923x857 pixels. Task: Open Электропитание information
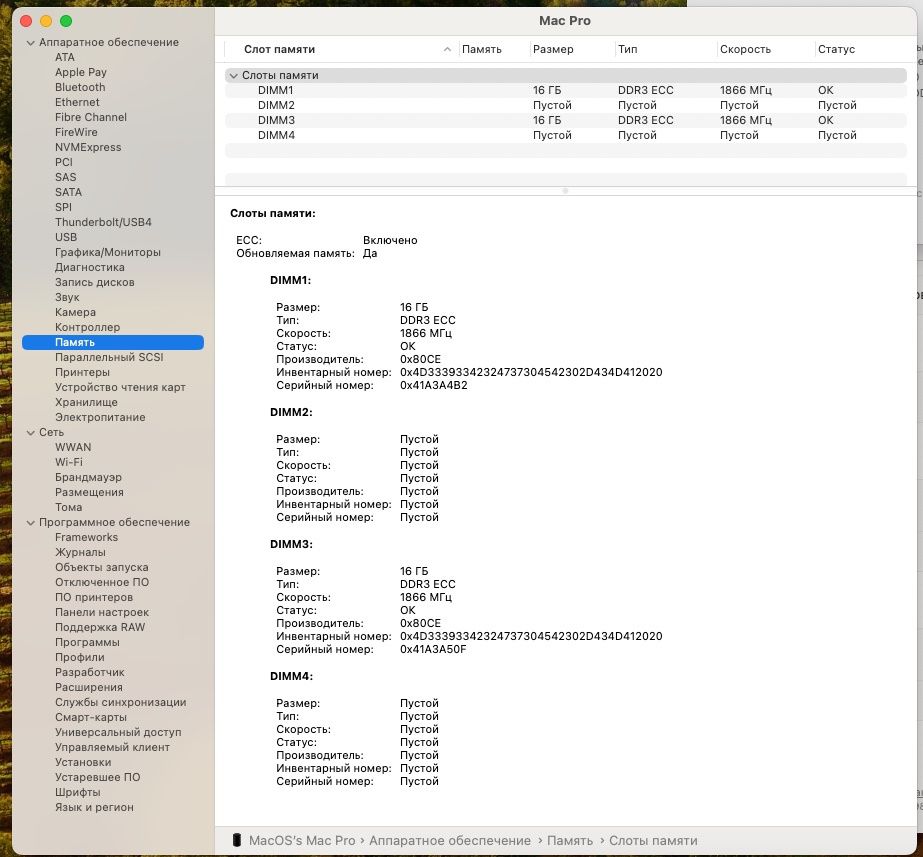[100, 417]
